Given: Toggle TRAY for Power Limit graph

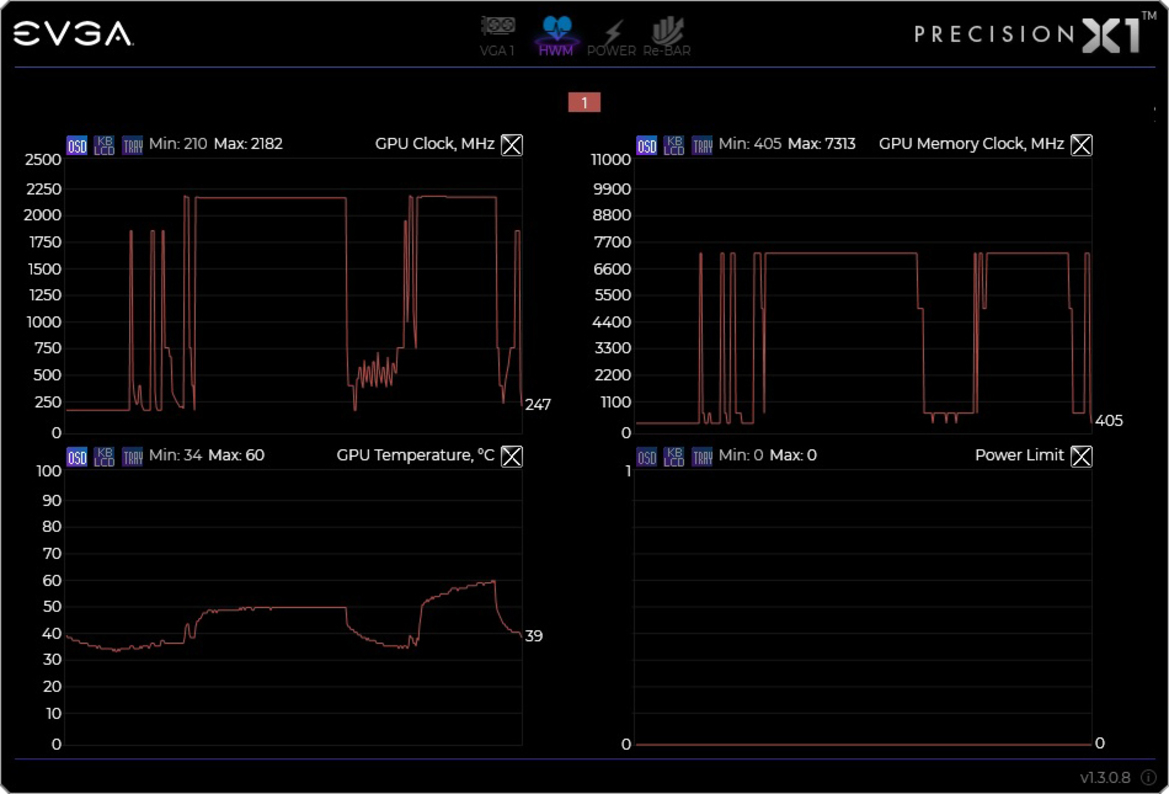Looking at the screenshot, I should pos(702,456).
